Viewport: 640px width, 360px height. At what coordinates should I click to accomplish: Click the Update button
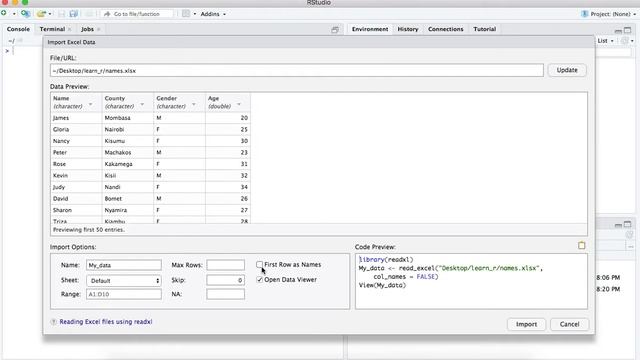(x=567, y=70)
